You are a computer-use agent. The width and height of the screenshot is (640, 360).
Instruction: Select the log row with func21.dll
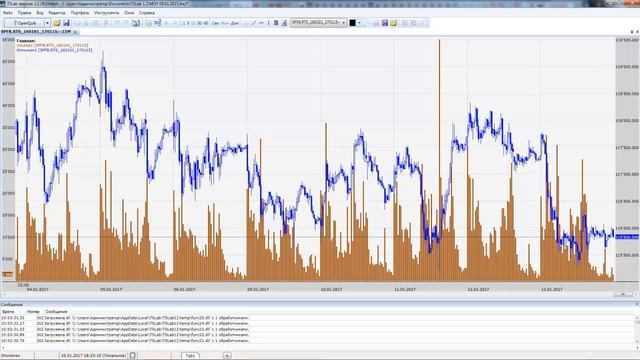pyautogui.click(x=318, y=340)
